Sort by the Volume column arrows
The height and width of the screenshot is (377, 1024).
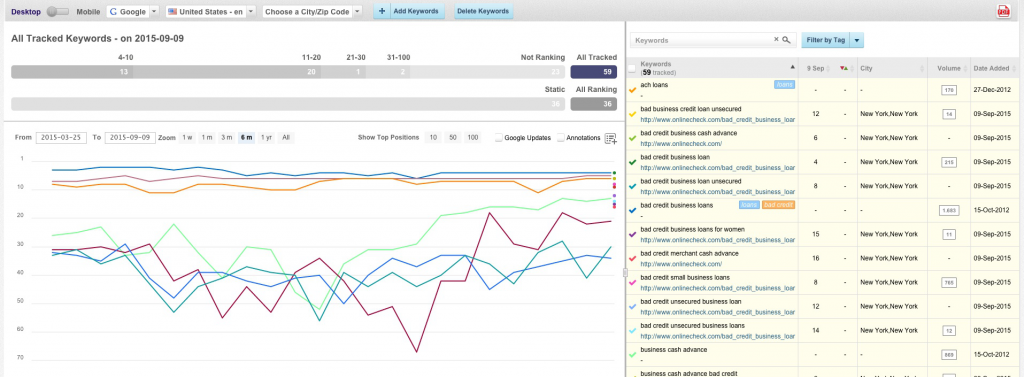pyautogui.click(x=964, y=68)
